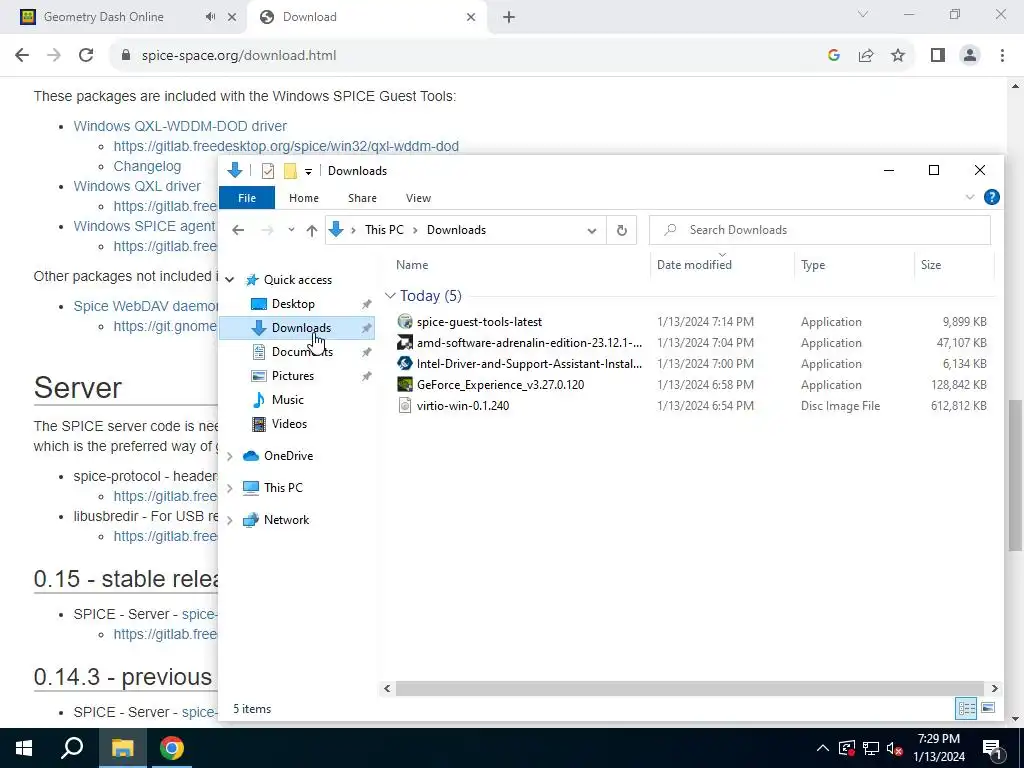1024x768 pixels.
Task: Open notification center icon
Action: coord(992,748)
